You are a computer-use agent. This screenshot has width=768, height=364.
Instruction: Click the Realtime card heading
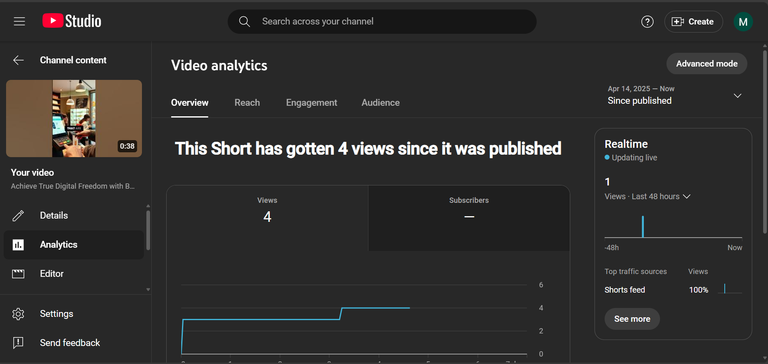[626, 144]
